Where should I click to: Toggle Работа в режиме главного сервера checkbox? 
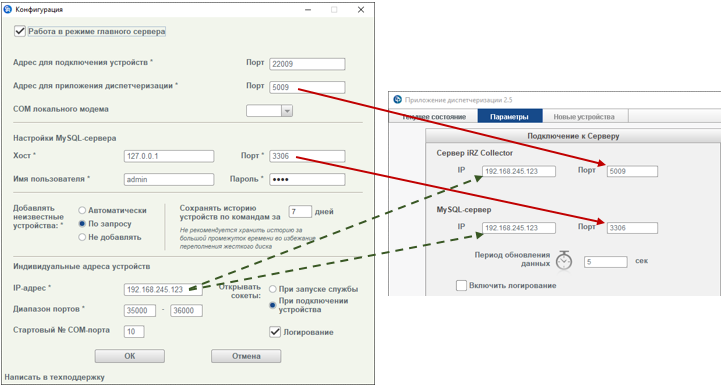tap(19, 31)
